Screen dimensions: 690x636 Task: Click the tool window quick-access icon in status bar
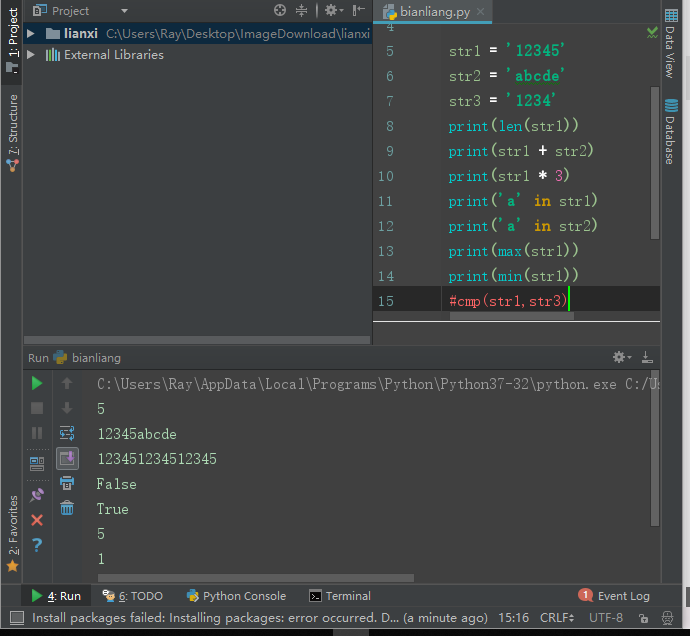click(x=17, y=618)
